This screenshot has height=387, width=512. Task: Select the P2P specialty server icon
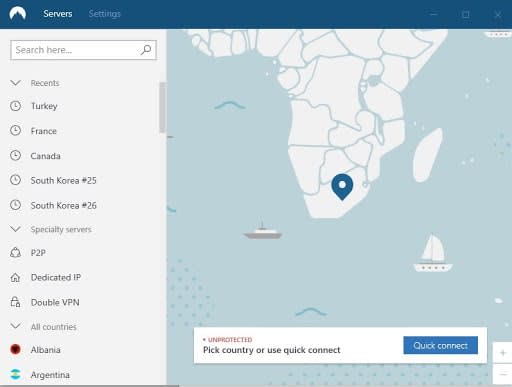pyautogui.click(x=15, y=253)
